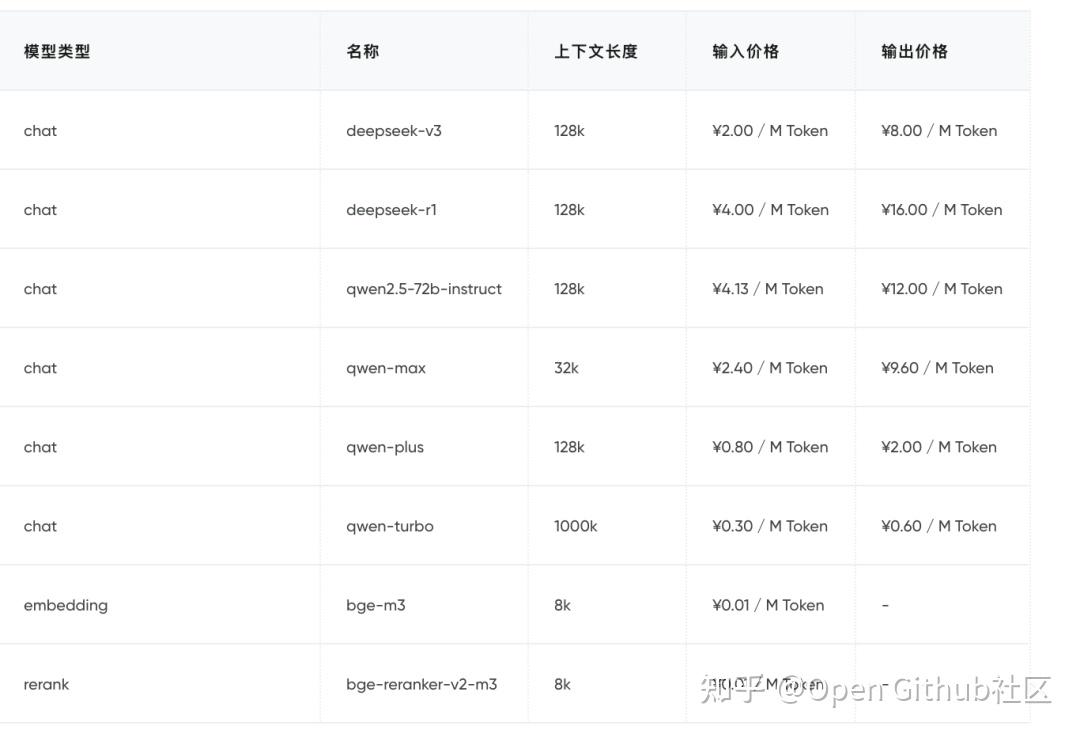Click deepseek-v3 input price ¥2.00 / M Token

point(770,131)
